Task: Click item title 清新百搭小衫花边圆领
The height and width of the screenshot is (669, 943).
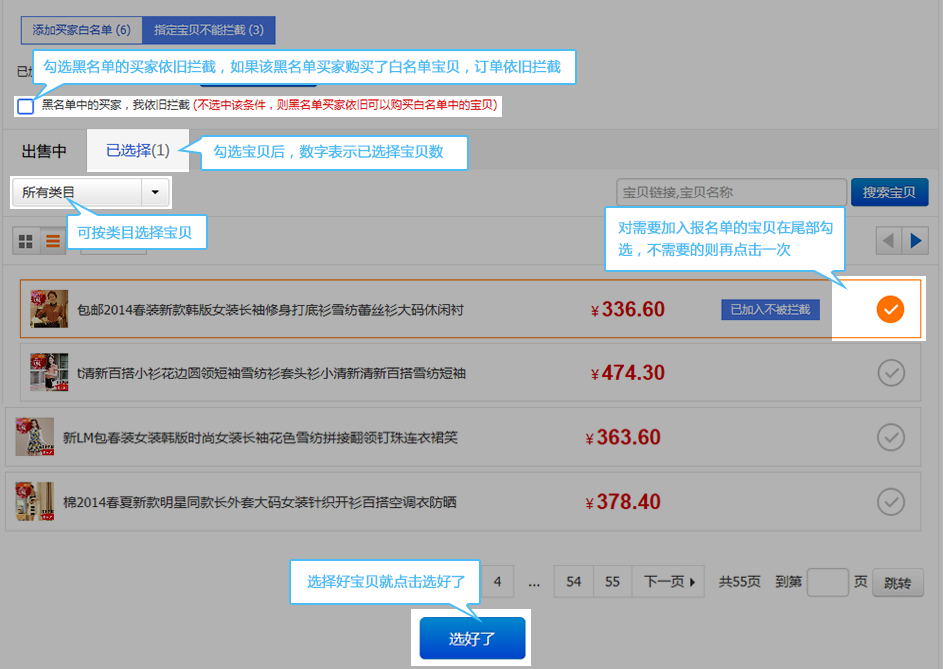Action: point(271,373)
